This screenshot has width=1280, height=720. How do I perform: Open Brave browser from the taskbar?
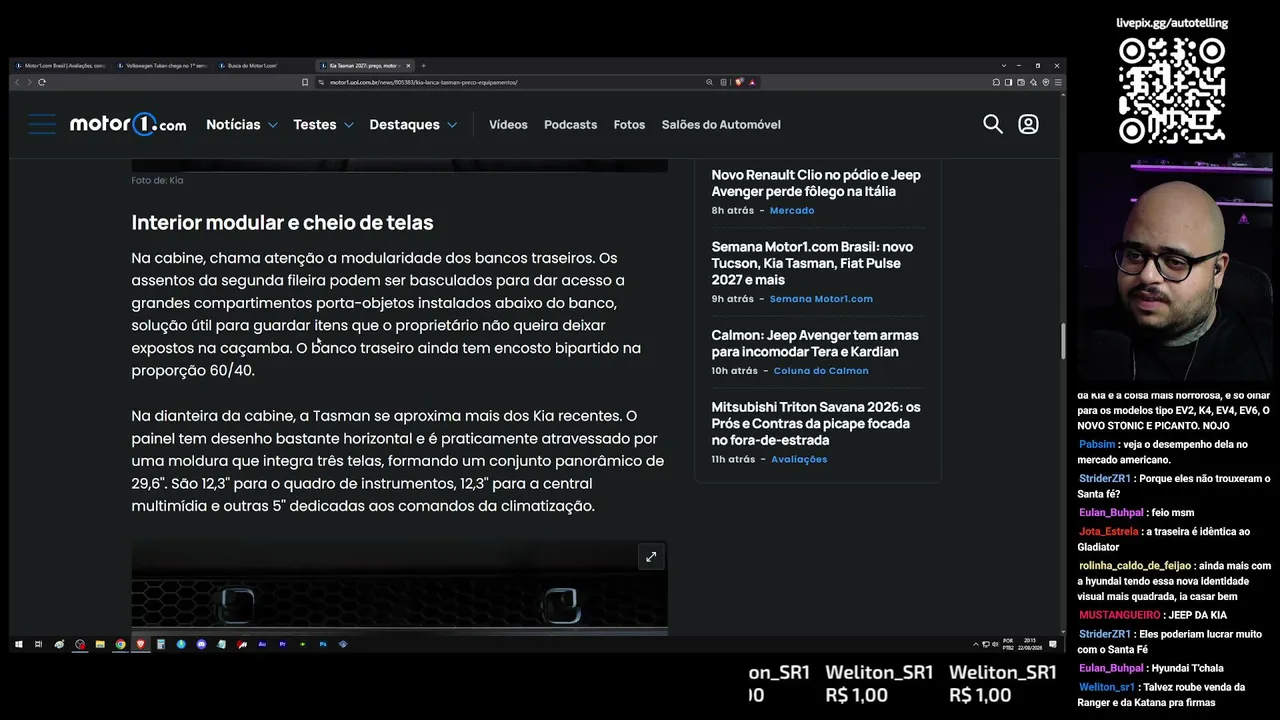coord(140,644)
